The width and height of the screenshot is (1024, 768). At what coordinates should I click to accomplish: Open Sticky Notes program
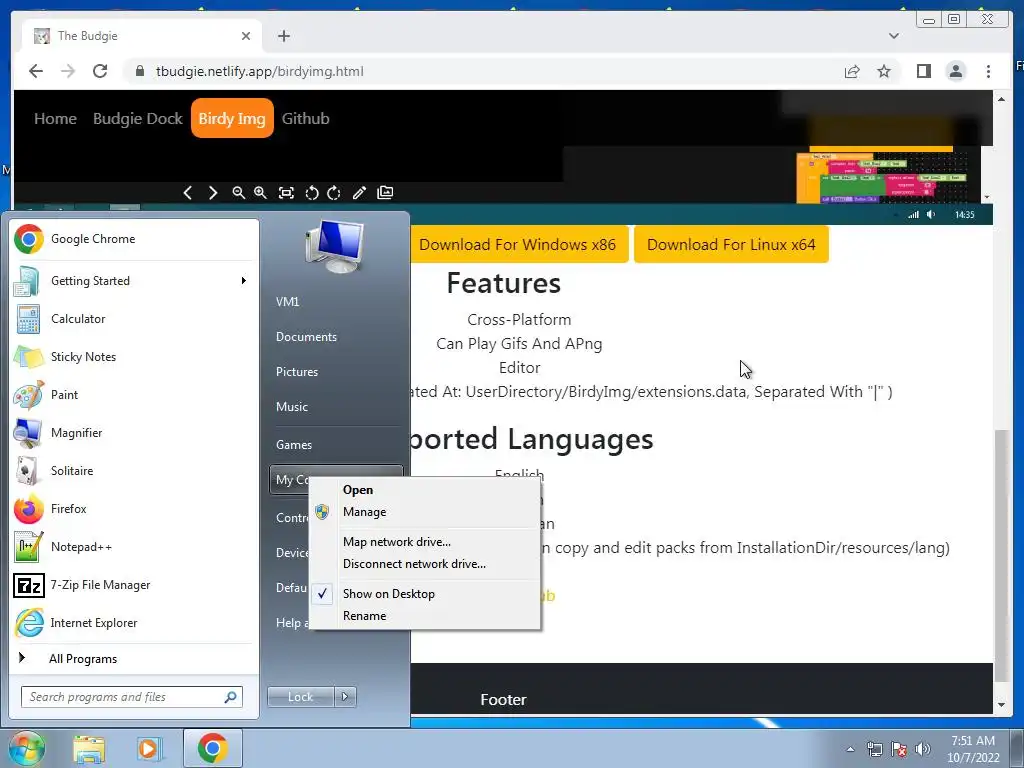(x=134, y=357)
